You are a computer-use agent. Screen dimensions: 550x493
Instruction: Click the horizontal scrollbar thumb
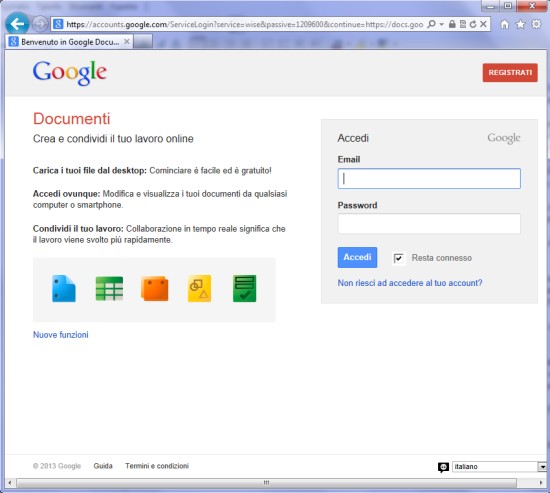(x=266, y=483)
